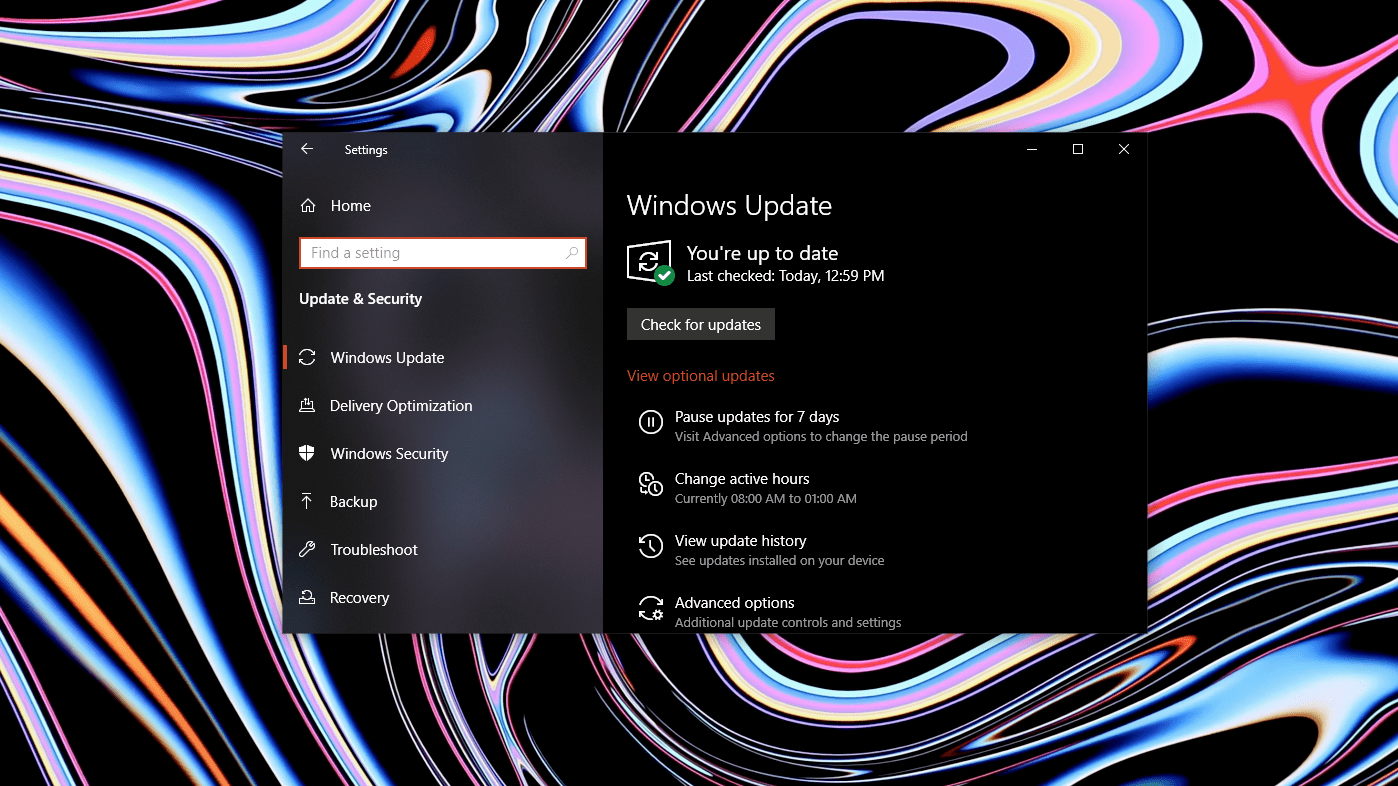This screenshot has width=1398, height=786.
Task: Click the Settings window title text
Action: click(366, 150)
